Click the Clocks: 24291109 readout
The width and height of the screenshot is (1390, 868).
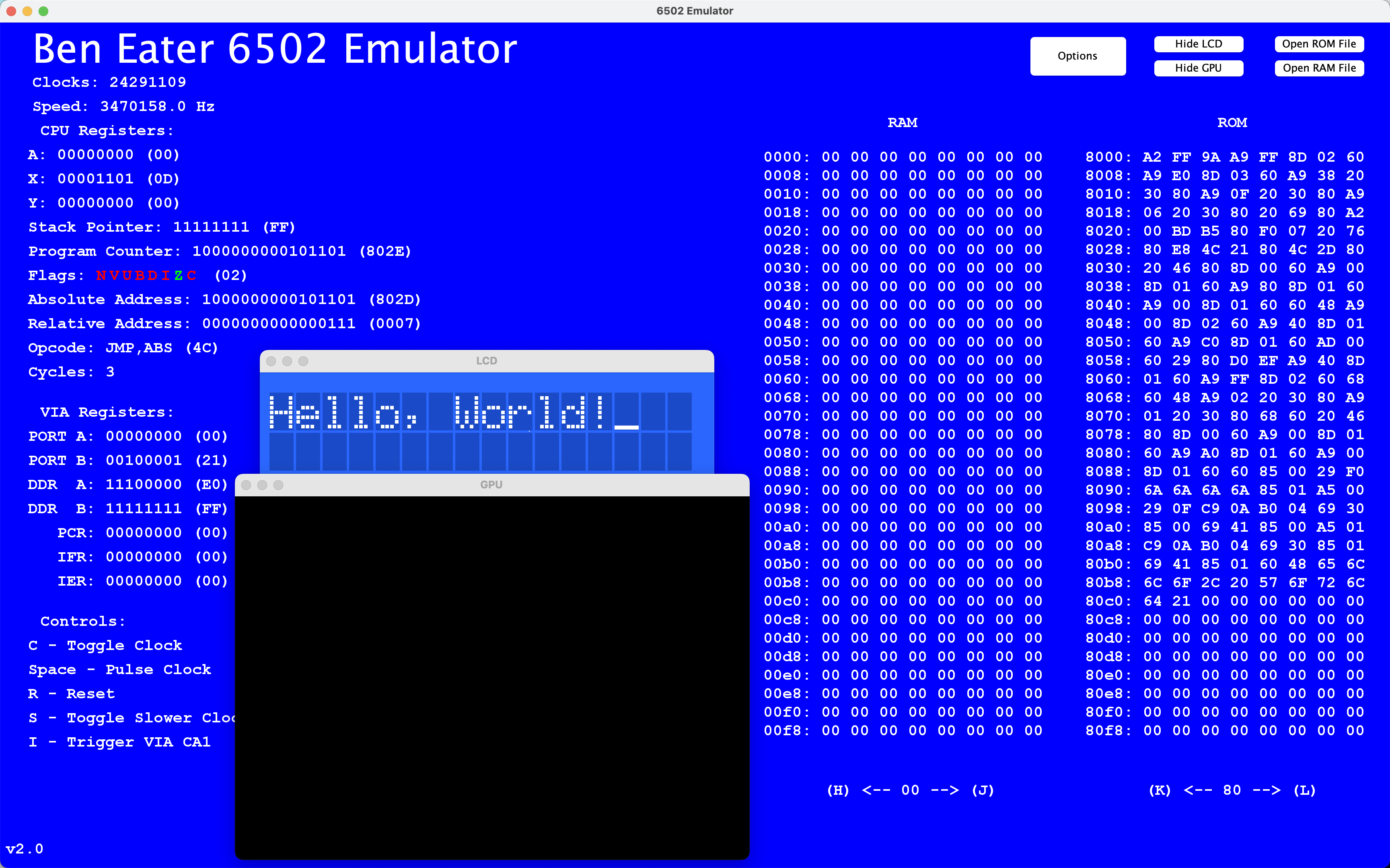click(109, 82)
